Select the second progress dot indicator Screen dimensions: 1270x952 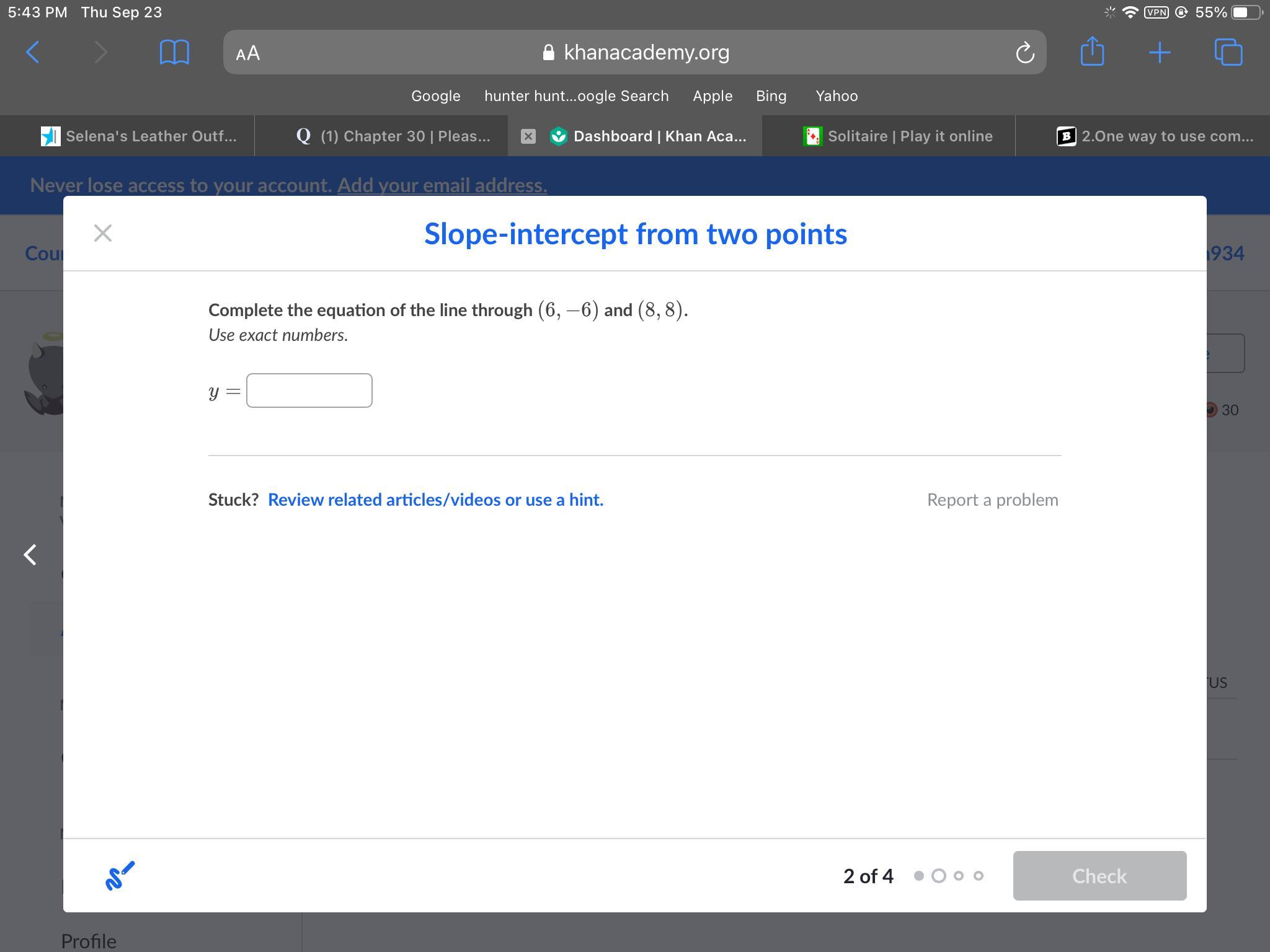pyautogui.click(x=938, y=876)
